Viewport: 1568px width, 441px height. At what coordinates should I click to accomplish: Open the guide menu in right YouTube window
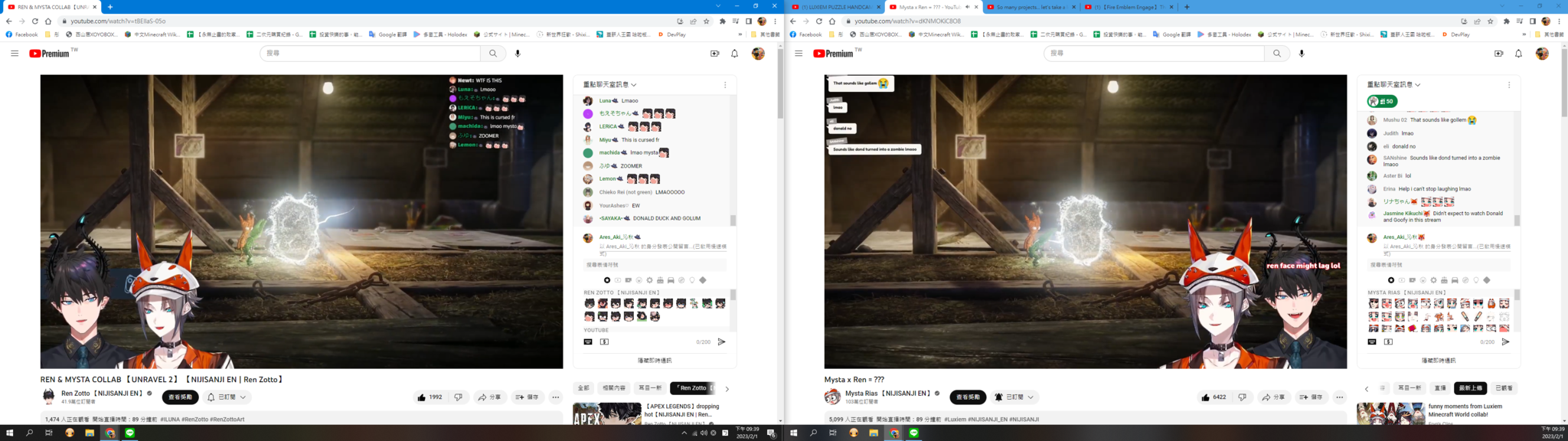(799, 54)
